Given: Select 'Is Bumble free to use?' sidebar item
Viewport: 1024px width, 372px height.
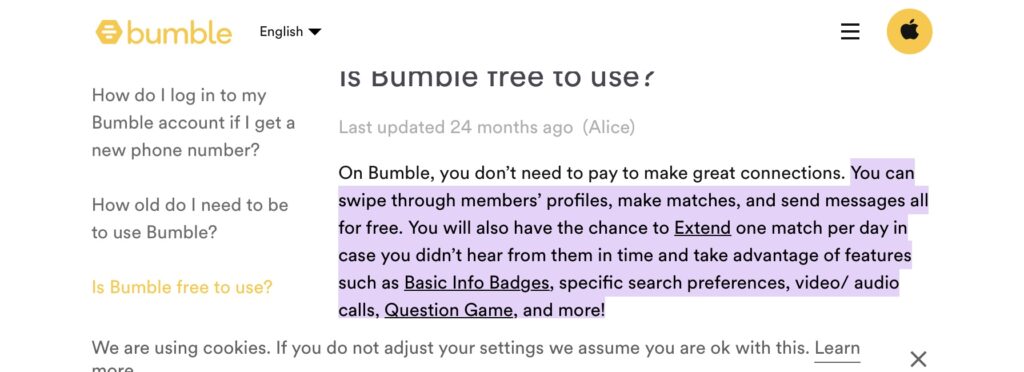Looking at the screenshot, I should coord(182,287).
